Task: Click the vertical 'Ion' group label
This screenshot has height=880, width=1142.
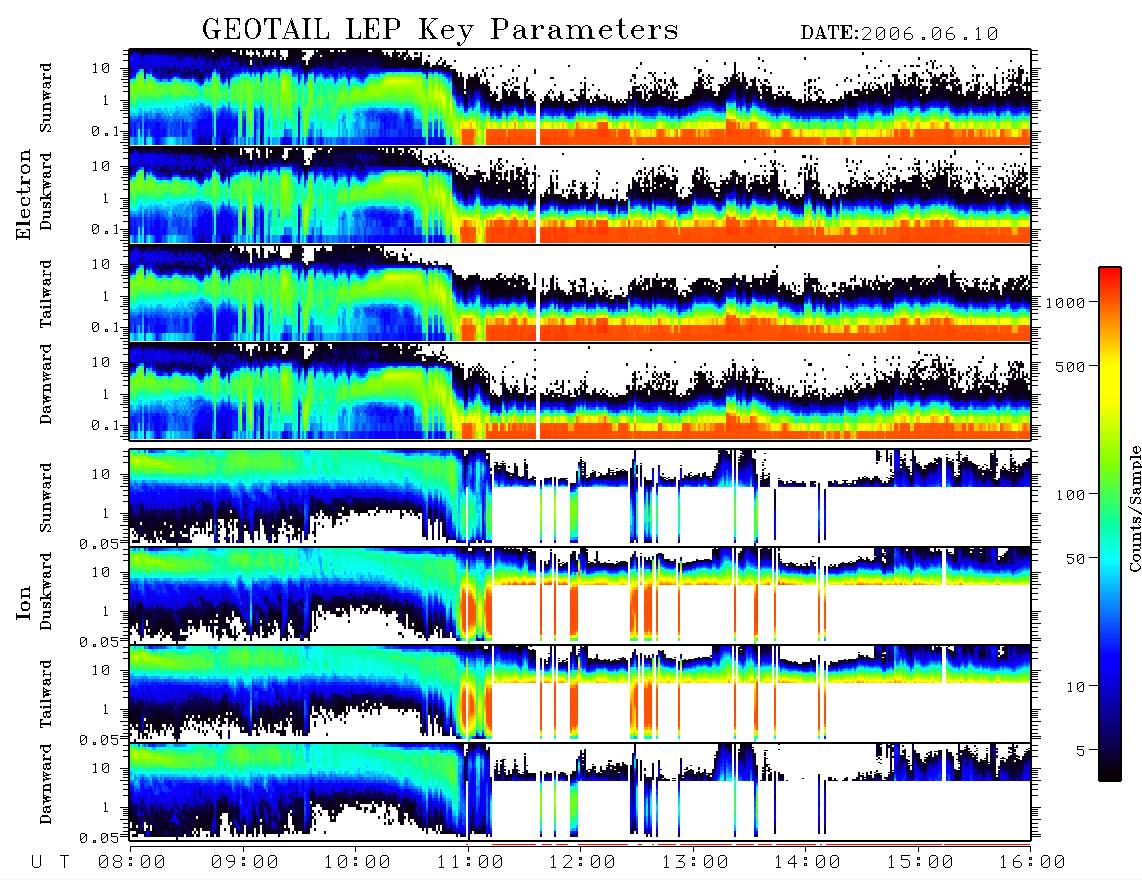Action: (23, 603)
